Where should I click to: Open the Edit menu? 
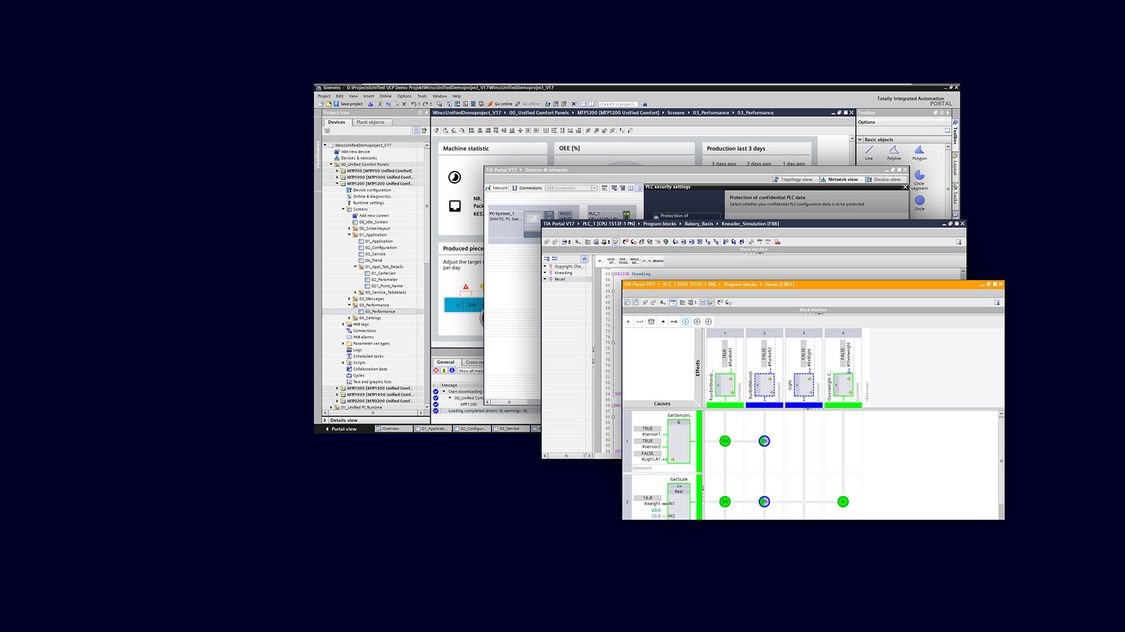pos(339,96)
